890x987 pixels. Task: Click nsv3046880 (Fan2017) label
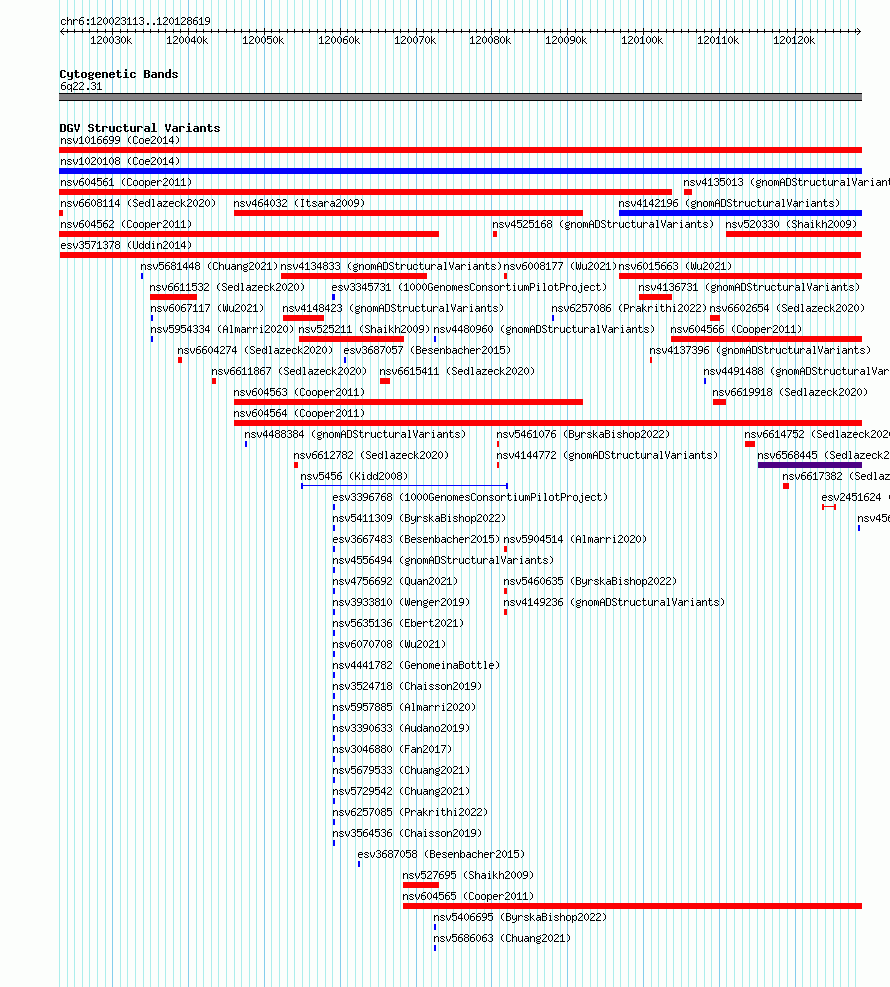pos(392,749)
